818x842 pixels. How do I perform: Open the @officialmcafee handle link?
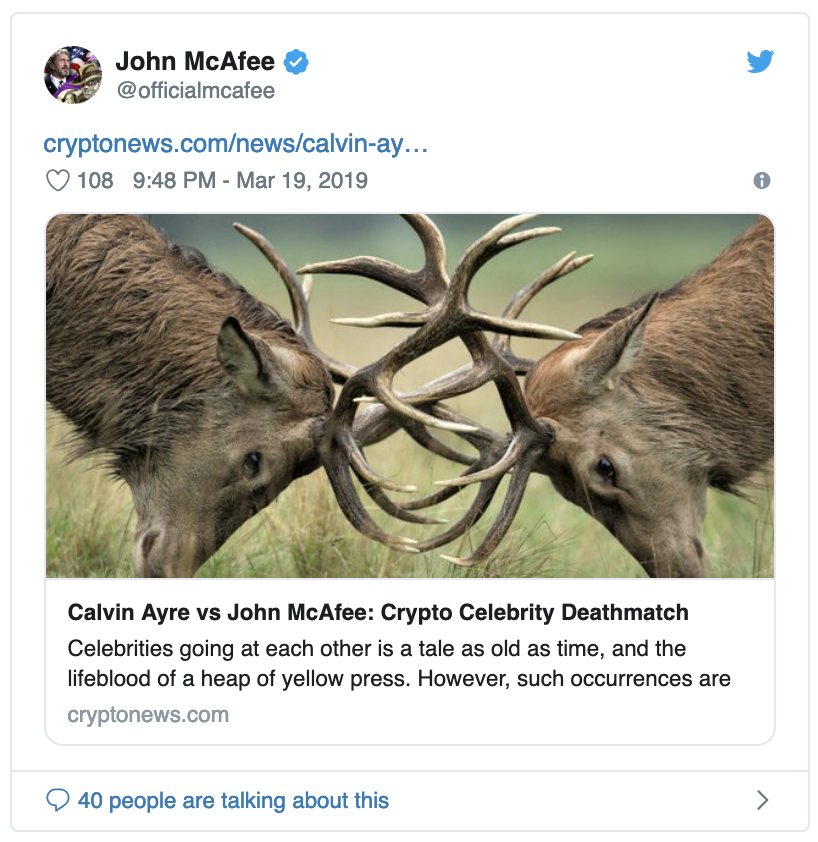point(195,91)
